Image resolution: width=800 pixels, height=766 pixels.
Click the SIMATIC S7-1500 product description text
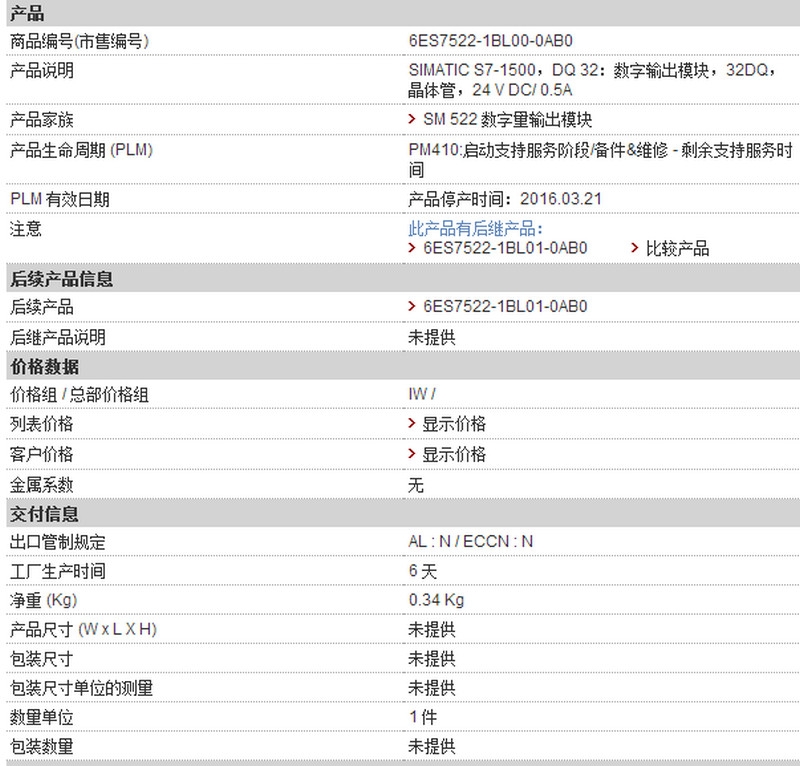coord(592,80)
